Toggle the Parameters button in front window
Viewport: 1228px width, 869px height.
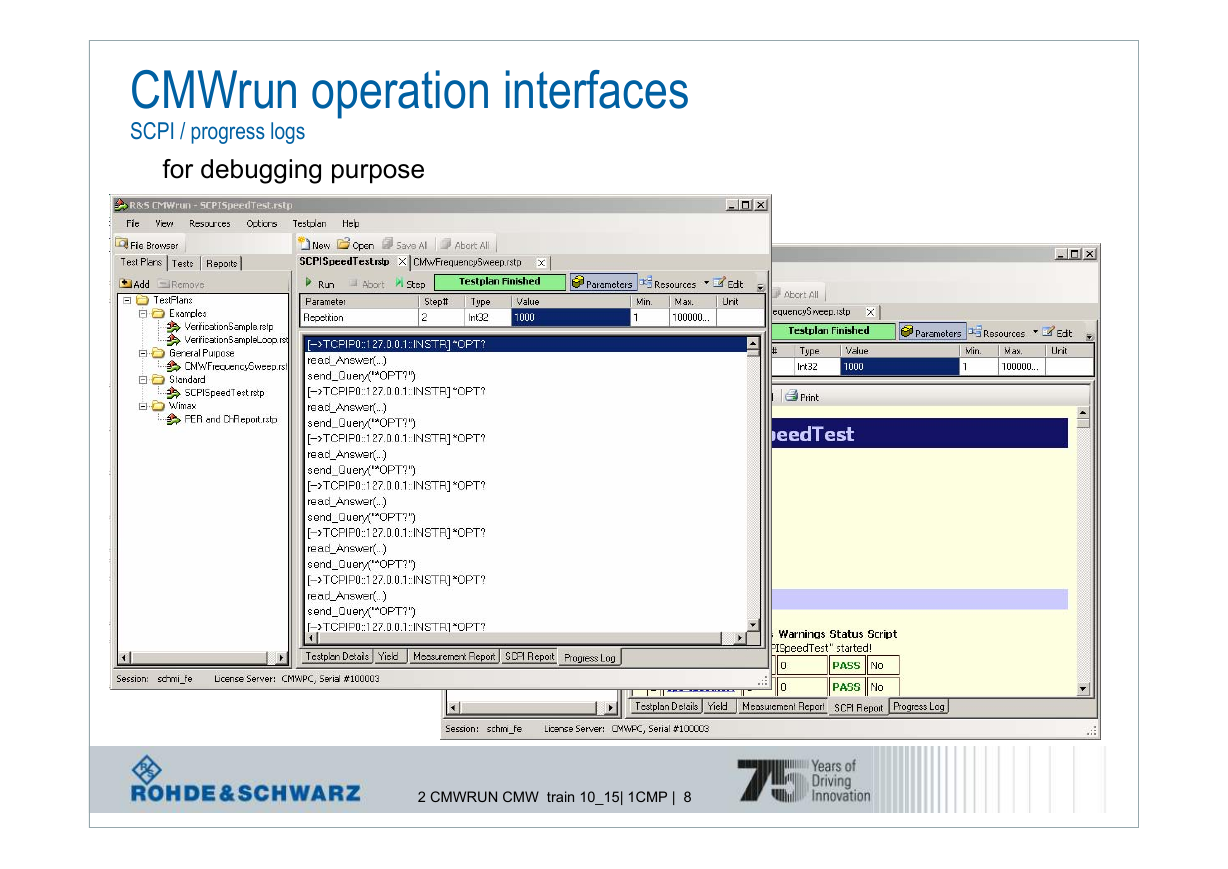pyautogui.click(x=602, y=284)
